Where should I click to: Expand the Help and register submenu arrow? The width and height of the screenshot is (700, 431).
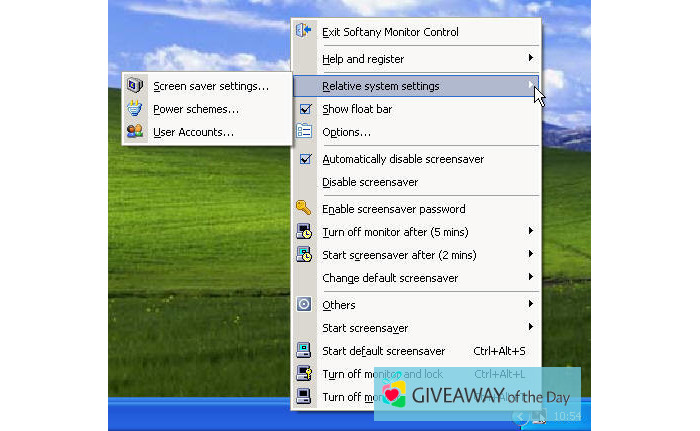tap(531, 59)
